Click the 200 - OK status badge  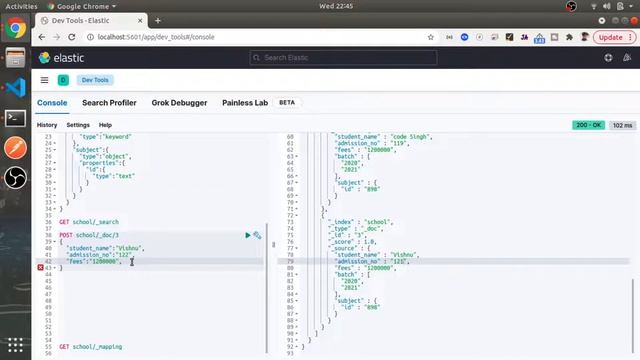pos(588,125)
